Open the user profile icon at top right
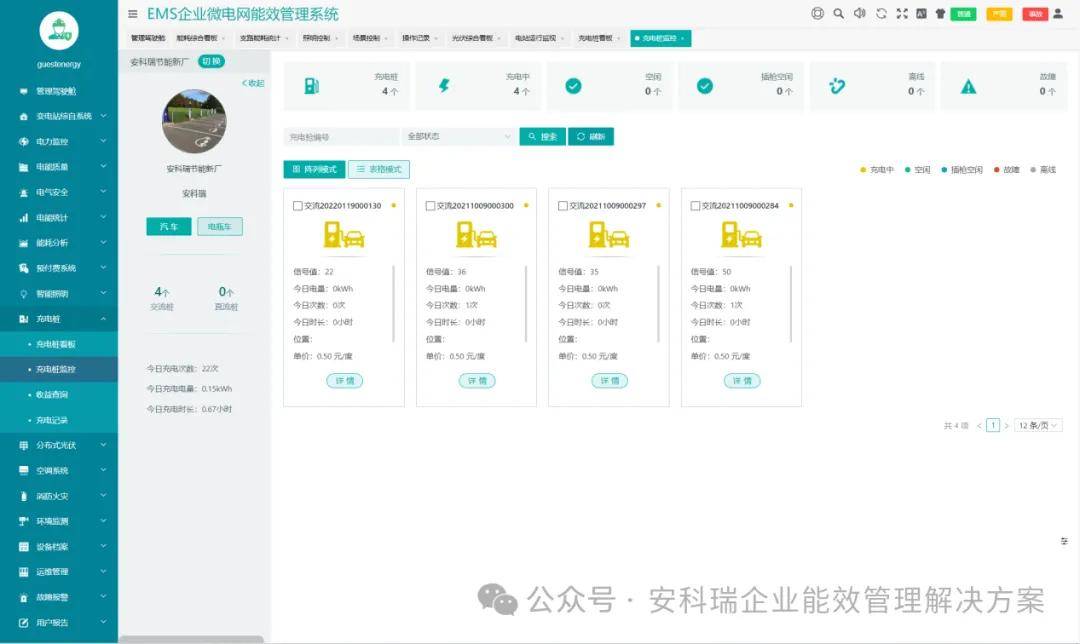This screenshot has height=644, width=1080. 1058,13
